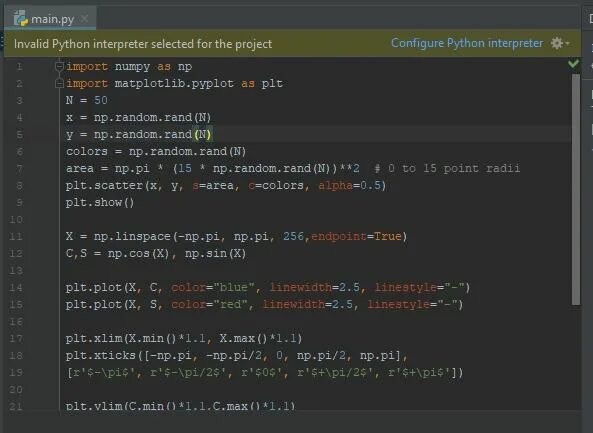Click line number 19 in gutter
This screenshot has height=433, width=593.
pyautogui.click(x=16, y=373)
